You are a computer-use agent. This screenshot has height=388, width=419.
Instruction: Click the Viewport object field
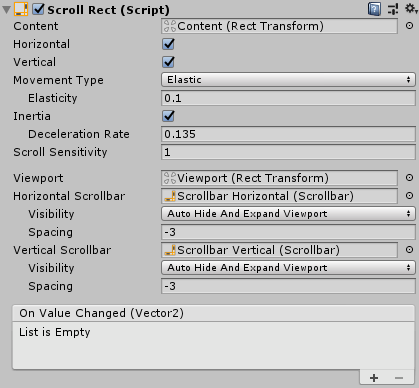(279, 178)
